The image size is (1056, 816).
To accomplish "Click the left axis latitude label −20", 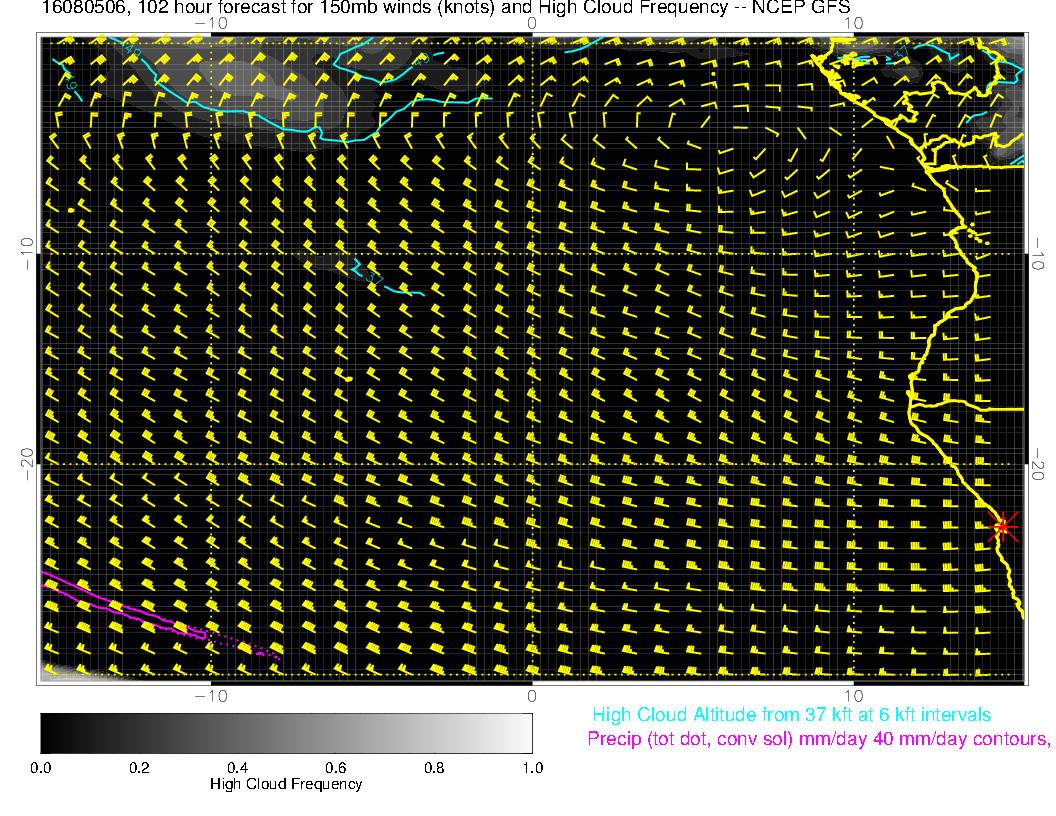I will point(26,463).
